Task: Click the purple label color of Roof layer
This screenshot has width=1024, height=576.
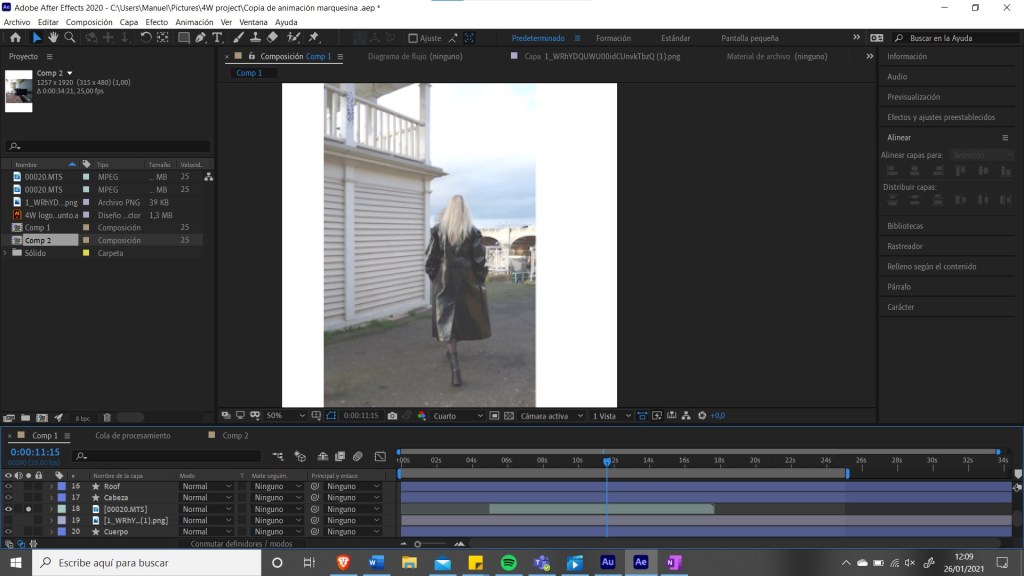Action: 61,486
